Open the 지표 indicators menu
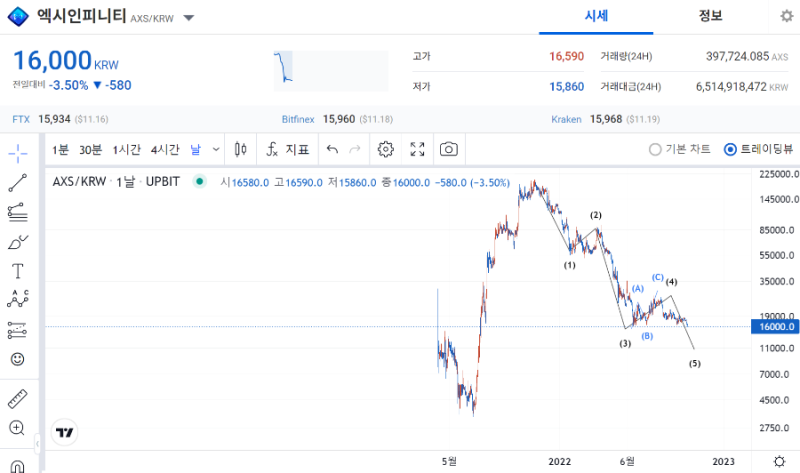Screen dimensions: 800x473 (288, 149)
